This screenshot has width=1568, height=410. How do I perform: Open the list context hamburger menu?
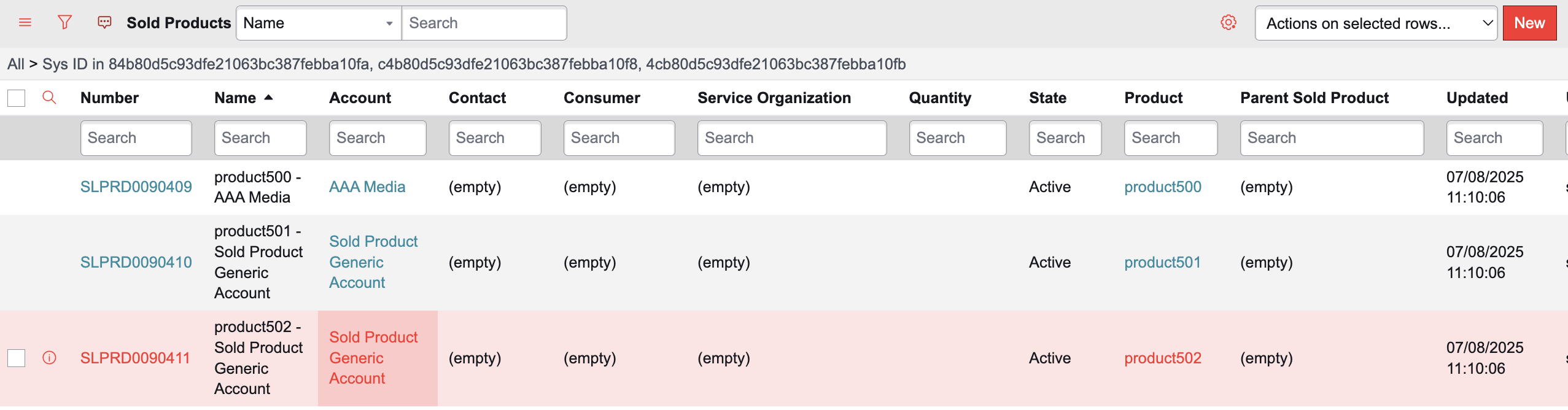pos(25,23)
